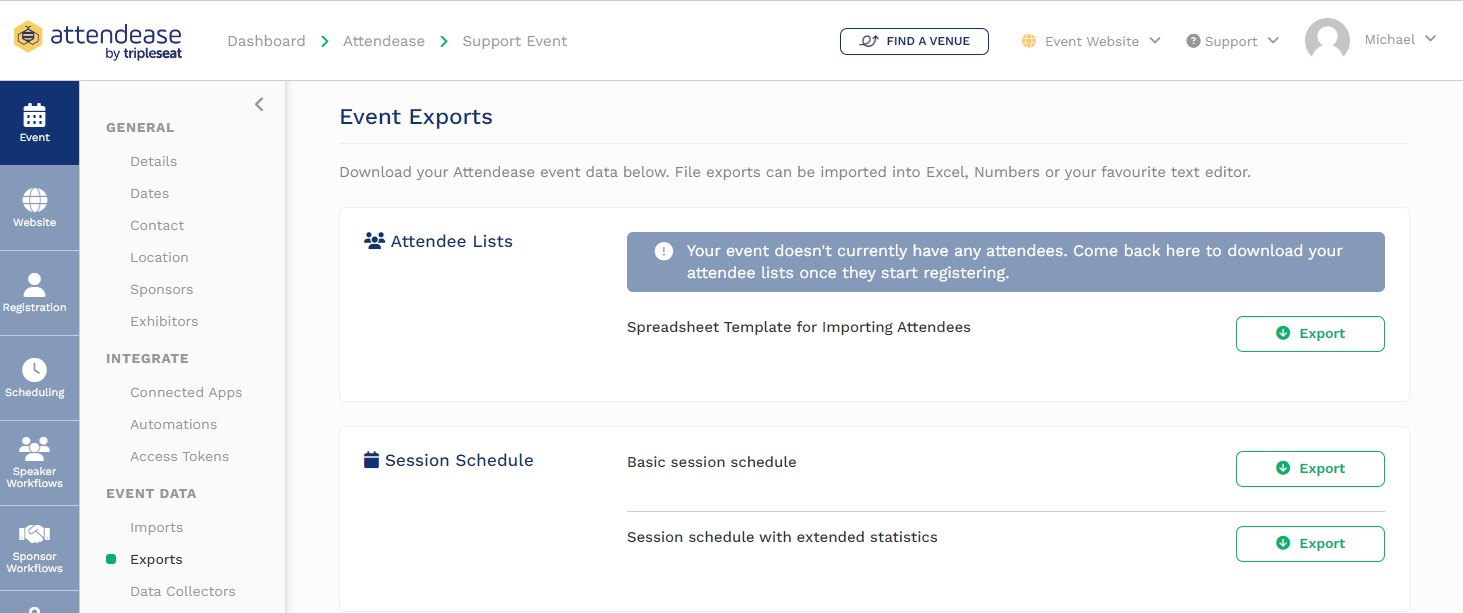Open the Event Website dropdown

pyautogui.click(x=1089, y=41)
